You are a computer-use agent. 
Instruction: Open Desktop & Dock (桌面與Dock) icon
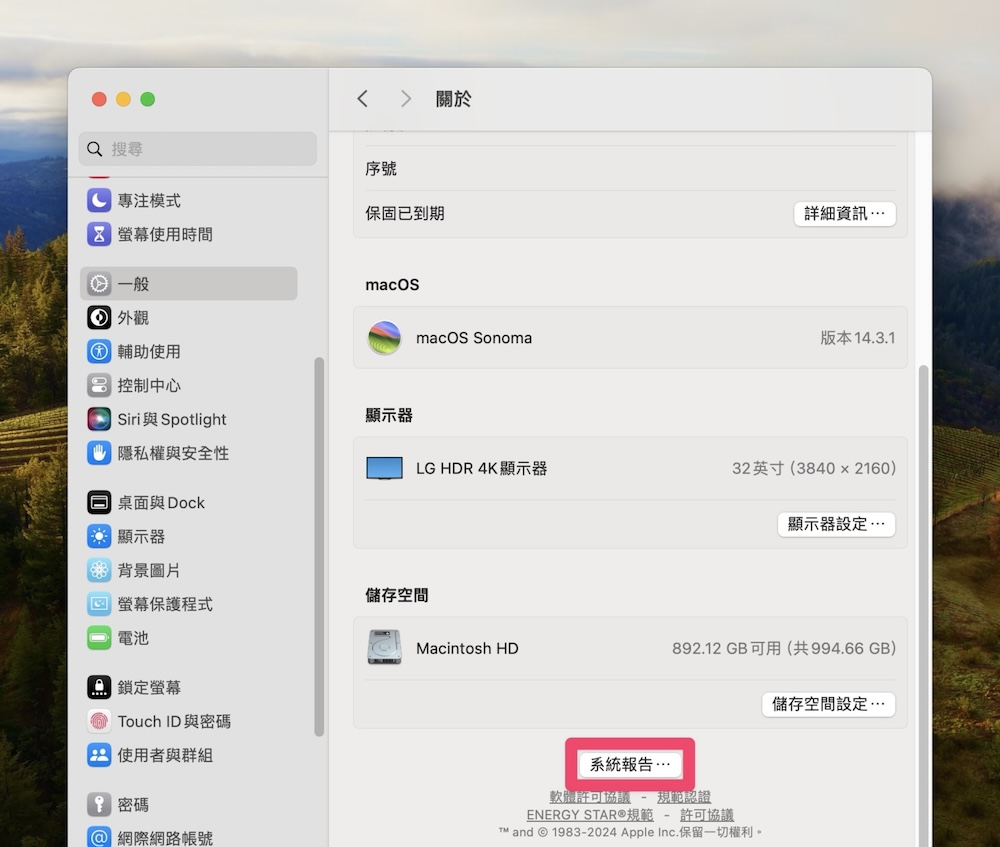pyautogui.click(x=99, y=503)
